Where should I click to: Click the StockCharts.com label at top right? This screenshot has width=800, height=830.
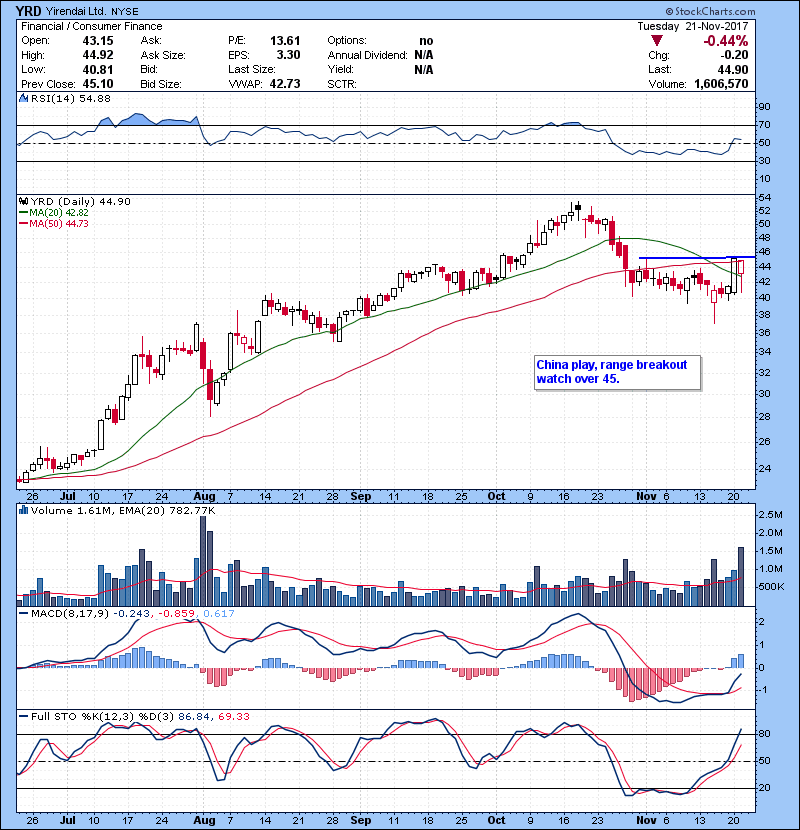point(711,11)
